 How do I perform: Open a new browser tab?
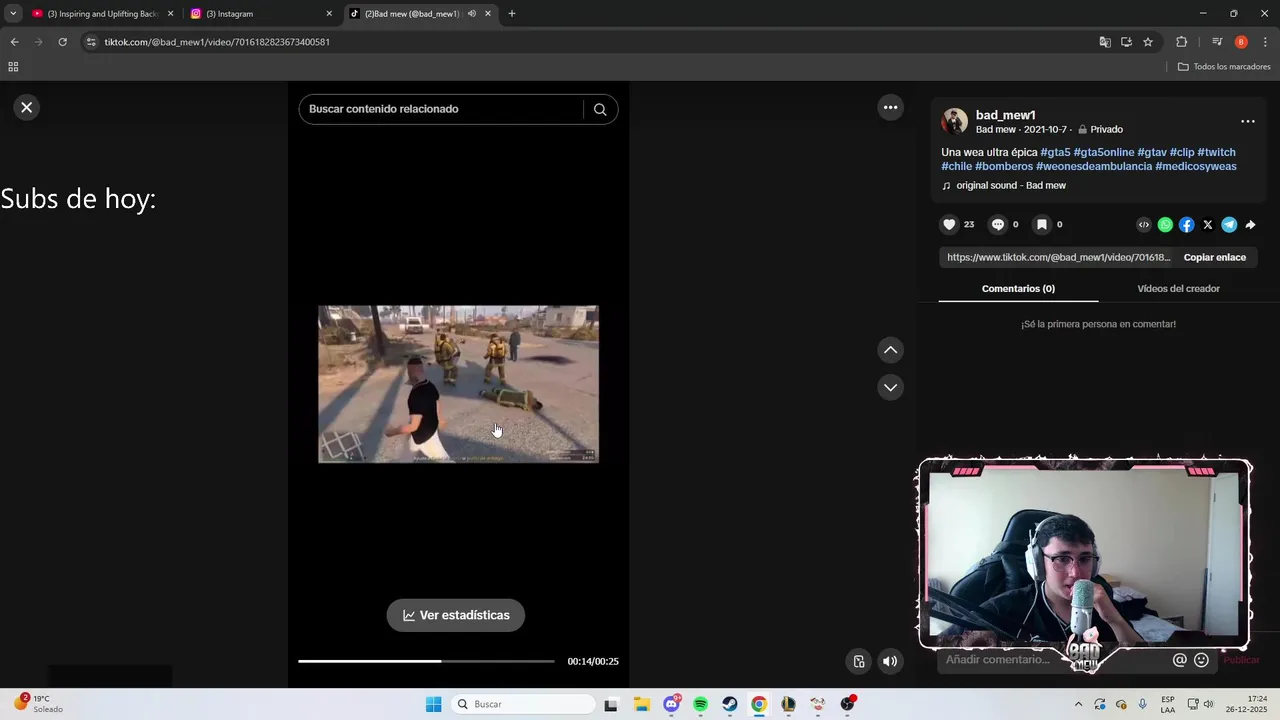tap(512, 14)
